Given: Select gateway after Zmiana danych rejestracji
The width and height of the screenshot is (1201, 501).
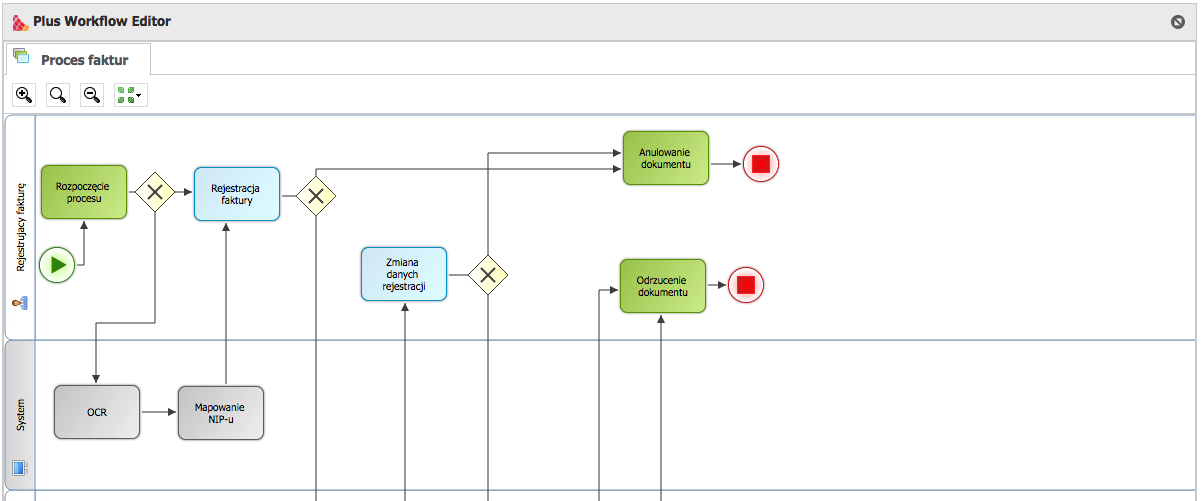Looking at the screenshot, I should point(487,275).
